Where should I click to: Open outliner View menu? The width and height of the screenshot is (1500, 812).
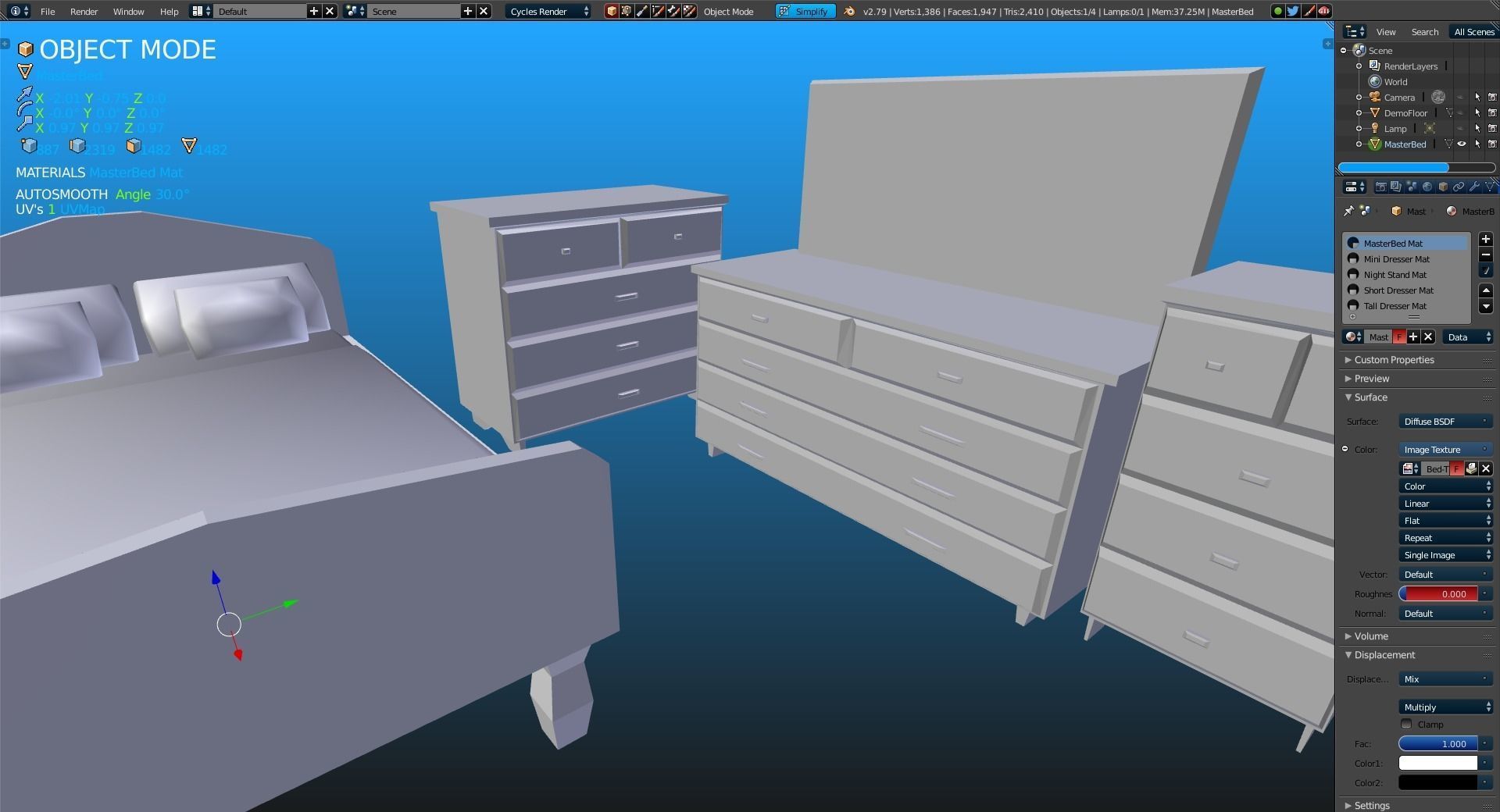(x=1386, y=31)
